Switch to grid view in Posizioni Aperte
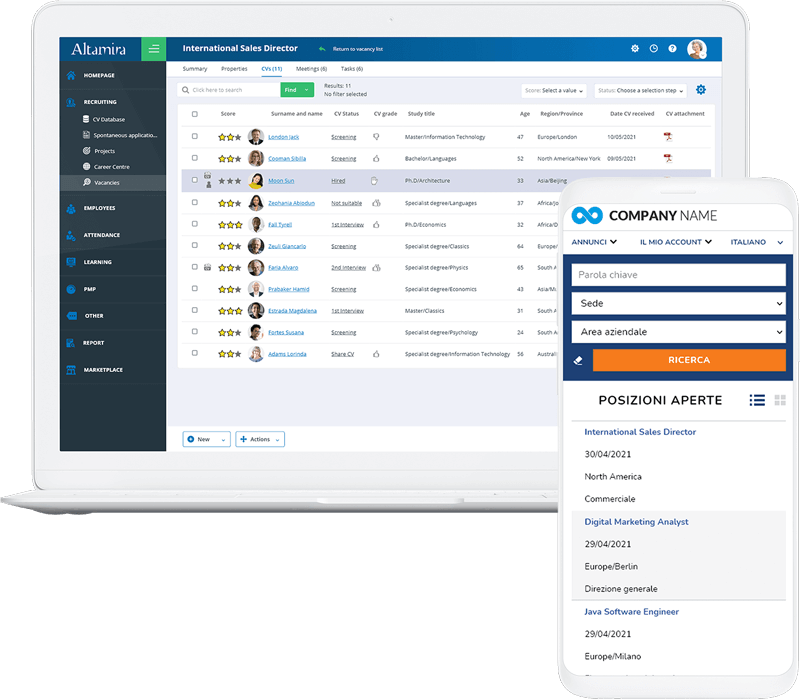Viewport: 800px width, 699px height. (780, 400)
